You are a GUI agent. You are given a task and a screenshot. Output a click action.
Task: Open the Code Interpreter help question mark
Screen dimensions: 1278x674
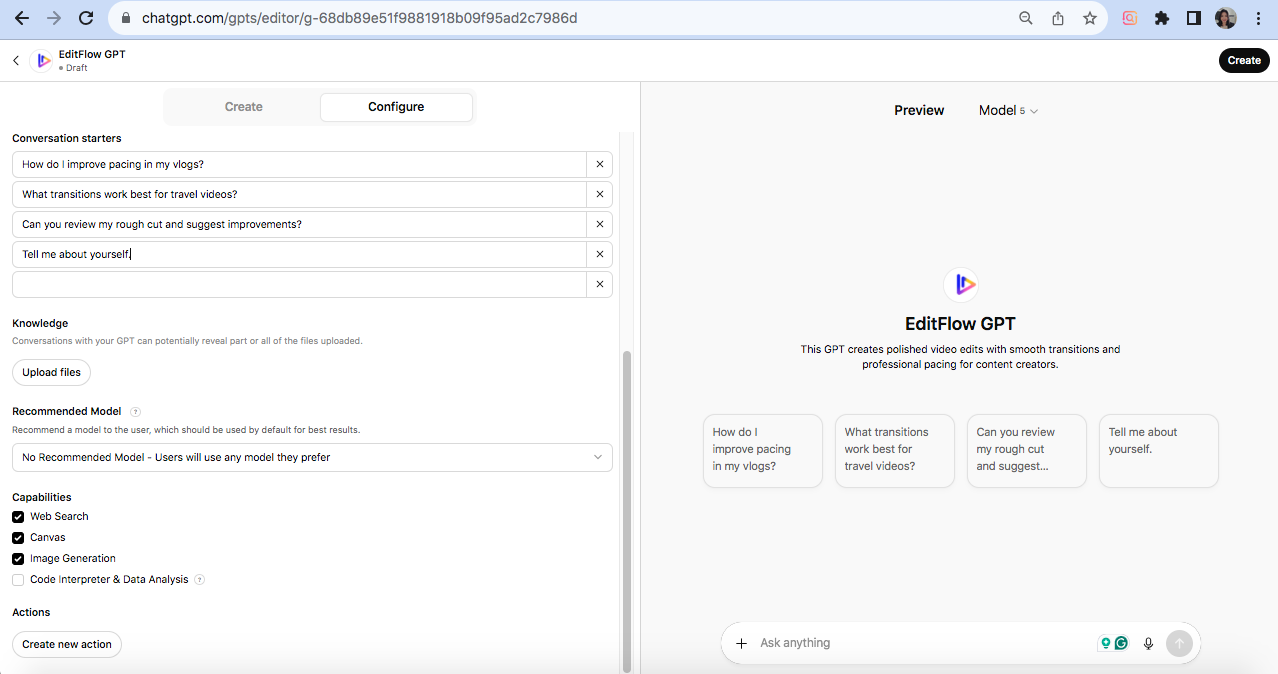199,579
